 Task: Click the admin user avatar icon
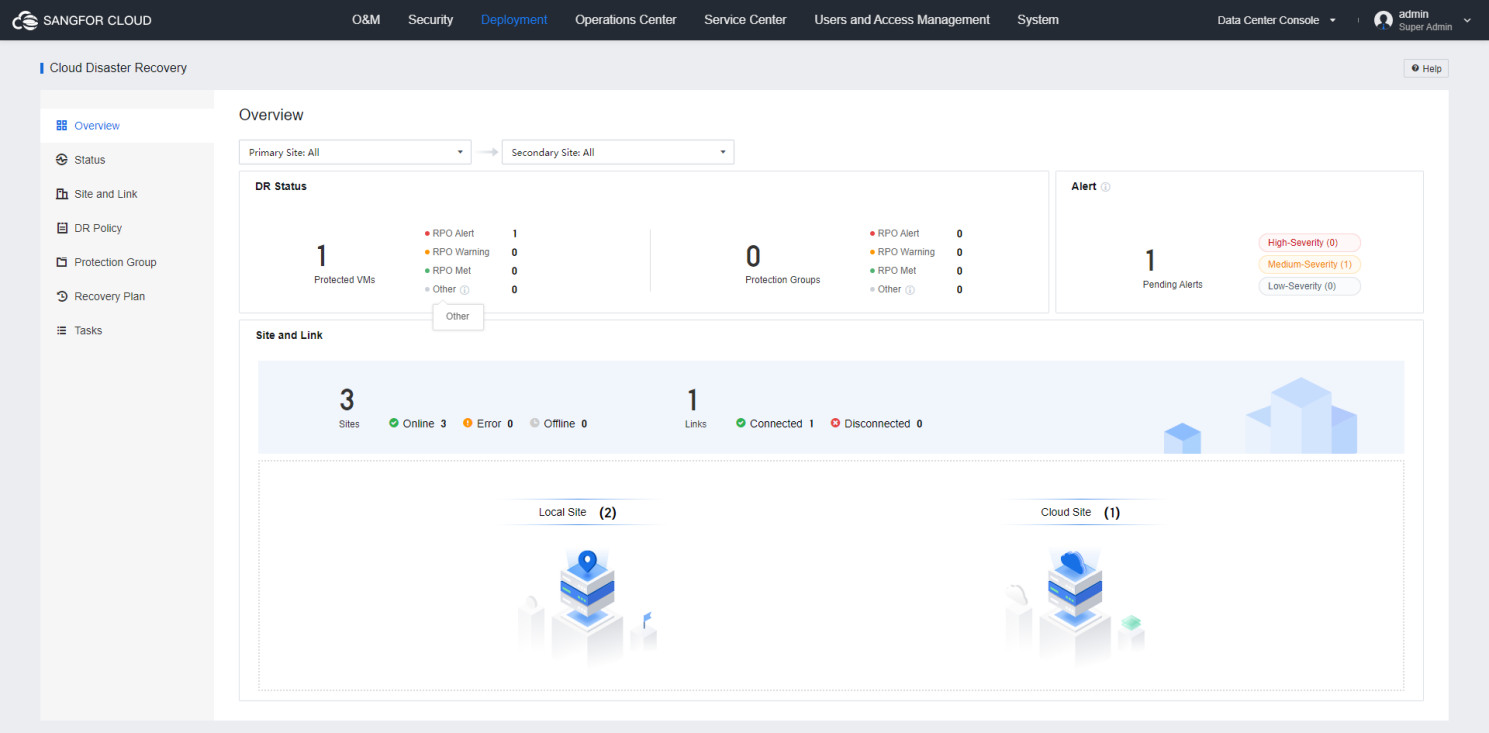[x=1383, y=20]
